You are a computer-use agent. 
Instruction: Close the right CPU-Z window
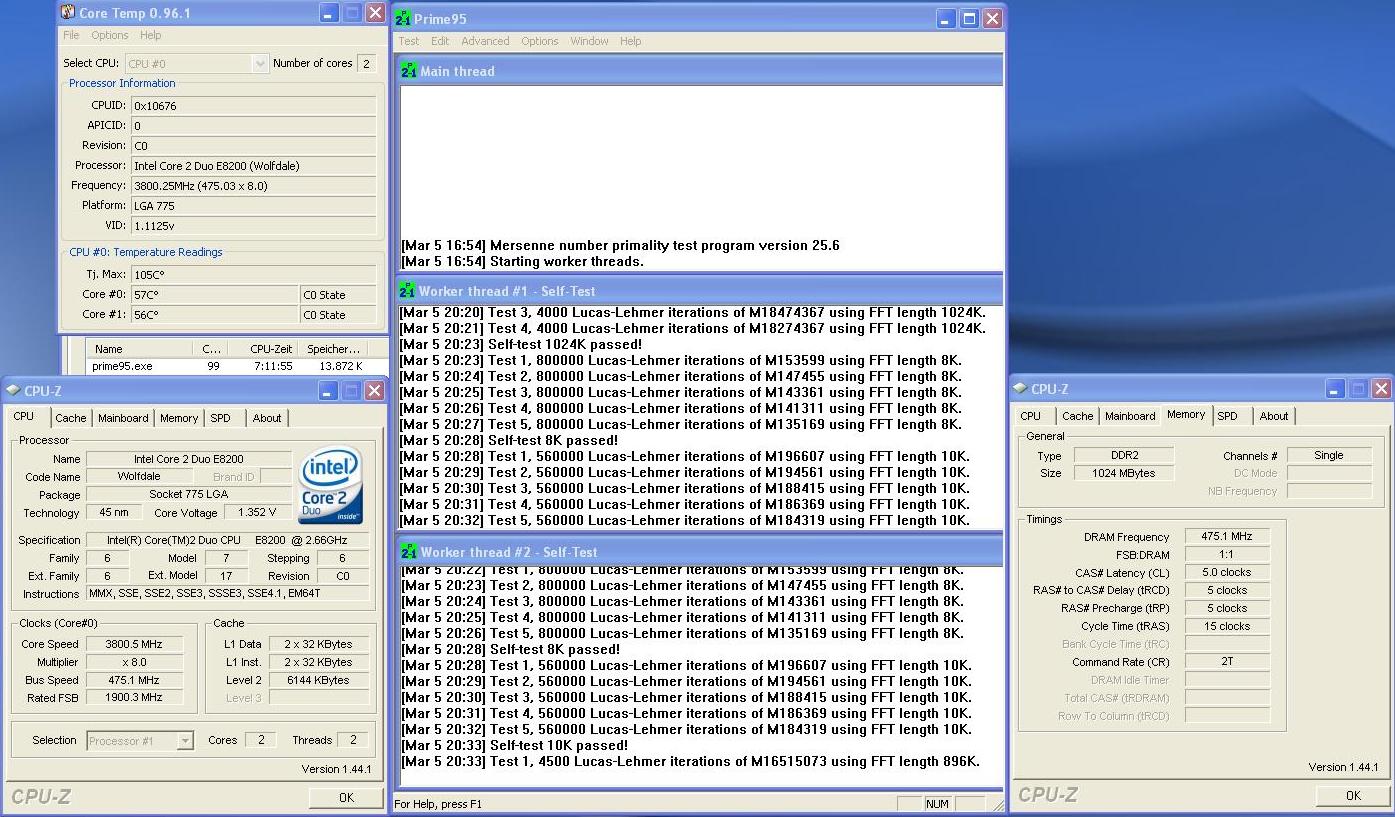(1381, 389)
